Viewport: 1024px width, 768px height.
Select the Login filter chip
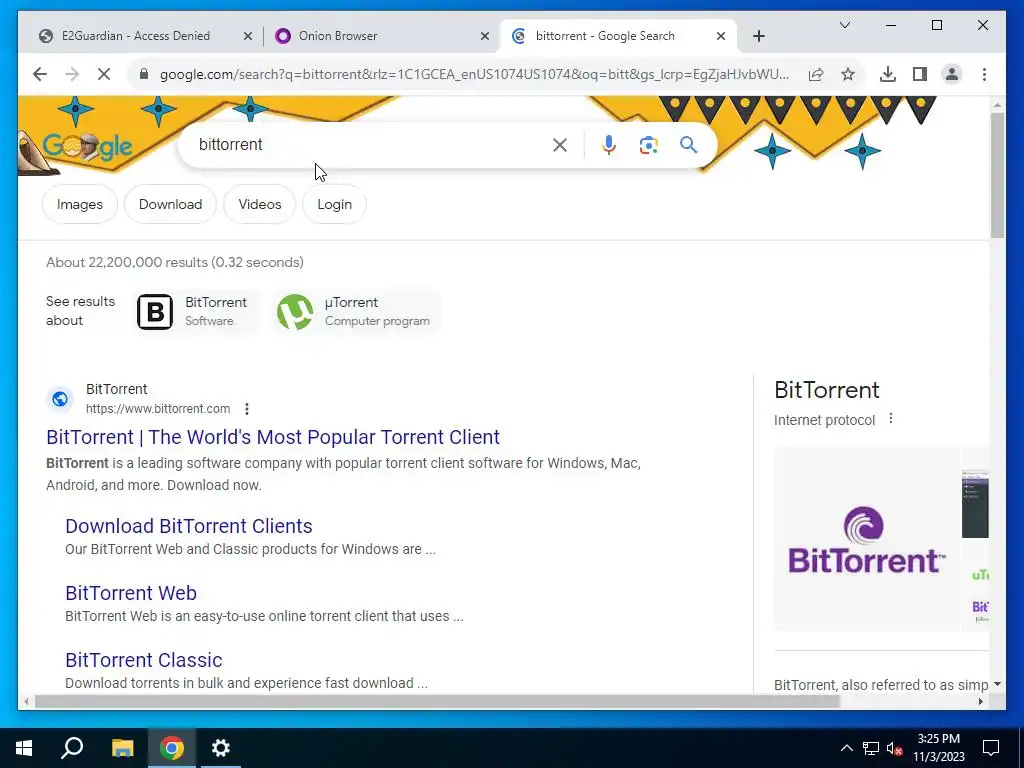click(x=334, y=204)
